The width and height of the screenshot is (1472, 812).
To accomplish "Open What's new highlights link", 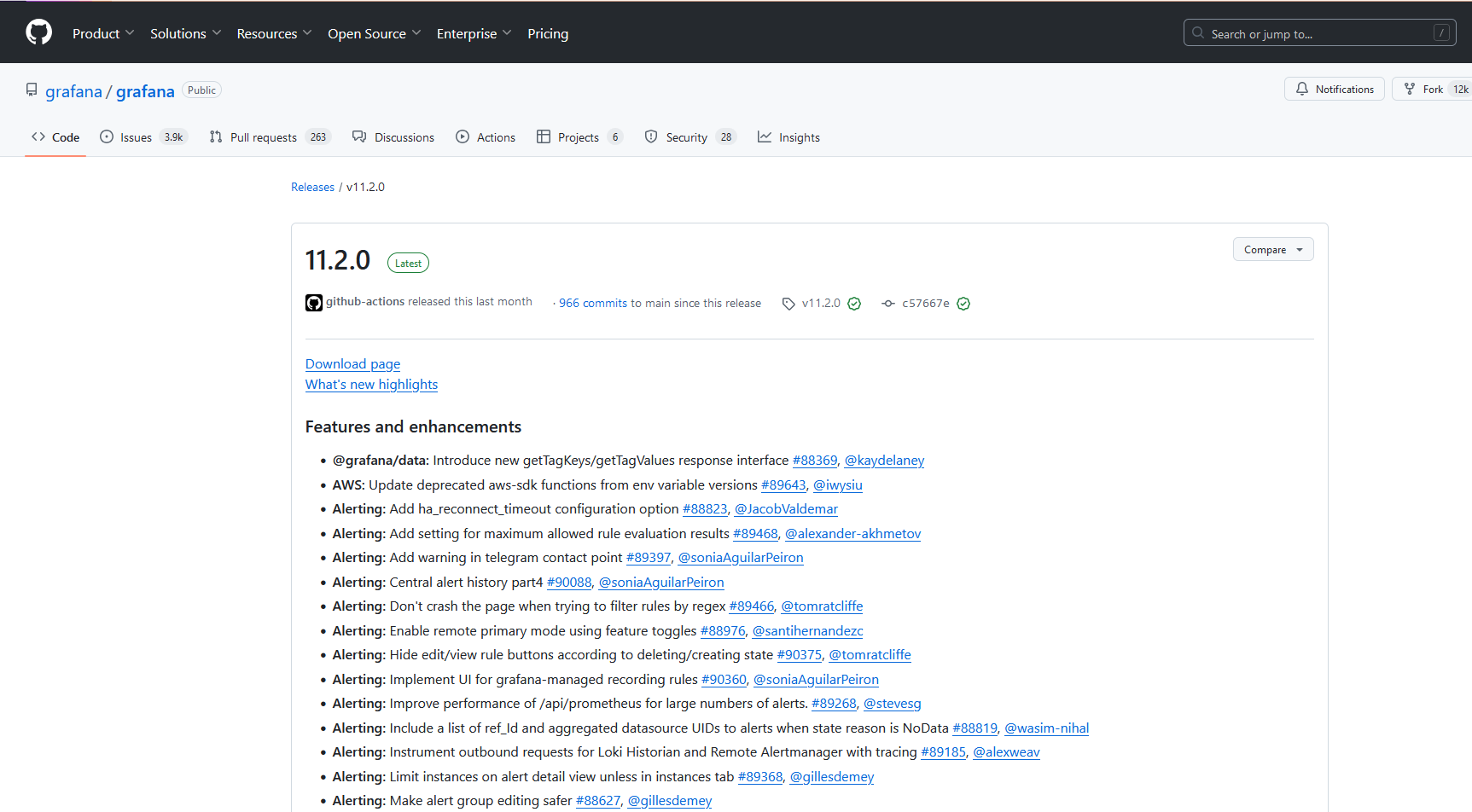I will click(x=371, y=385).
